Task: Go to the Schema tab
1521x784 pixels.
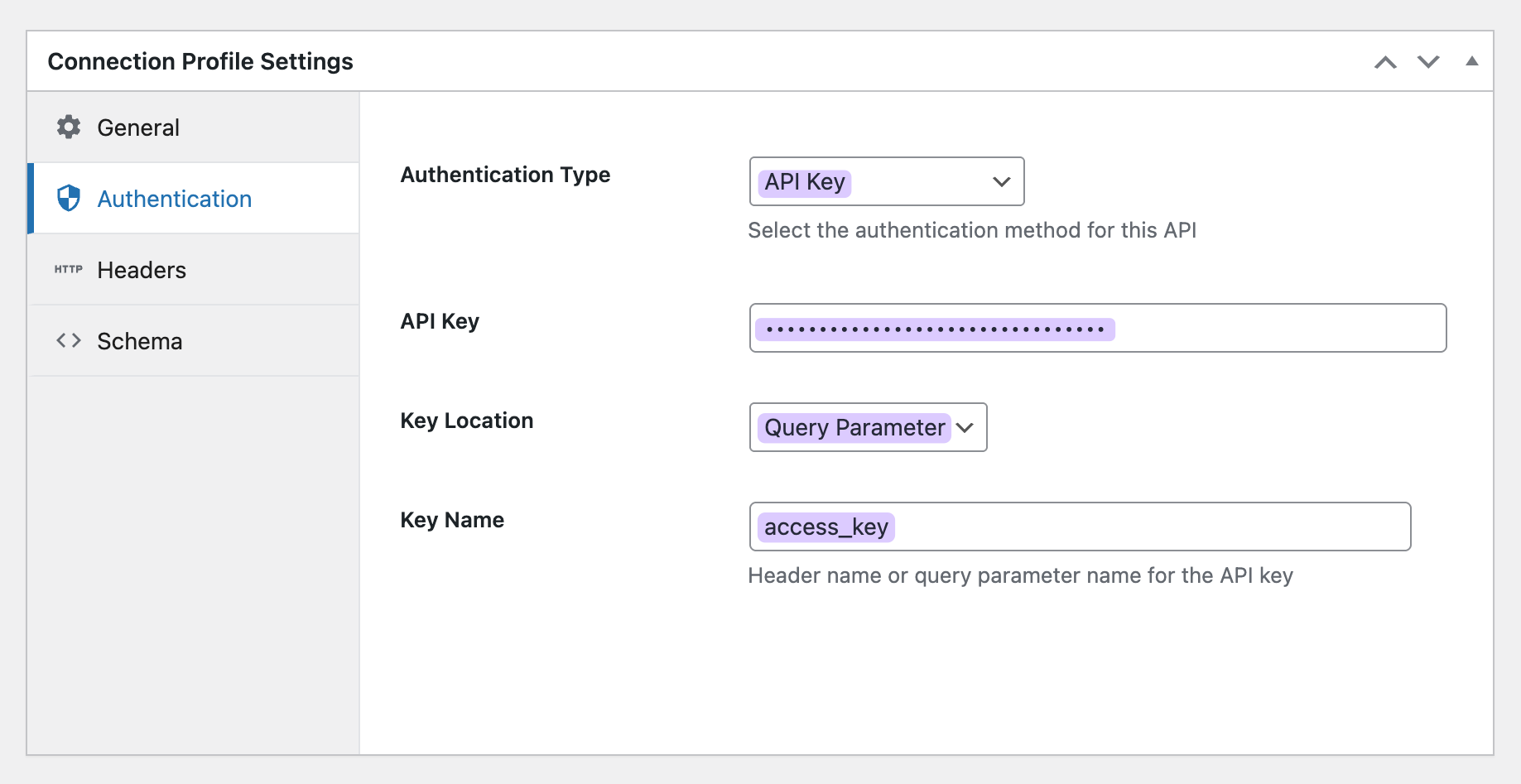Action: click(x=139, y=341)
